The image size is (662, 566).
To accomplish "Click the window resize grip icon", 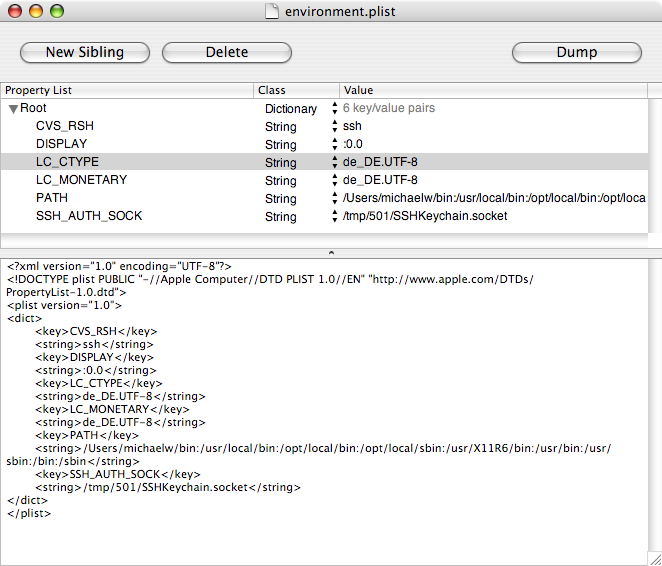I will click(654, 558).
